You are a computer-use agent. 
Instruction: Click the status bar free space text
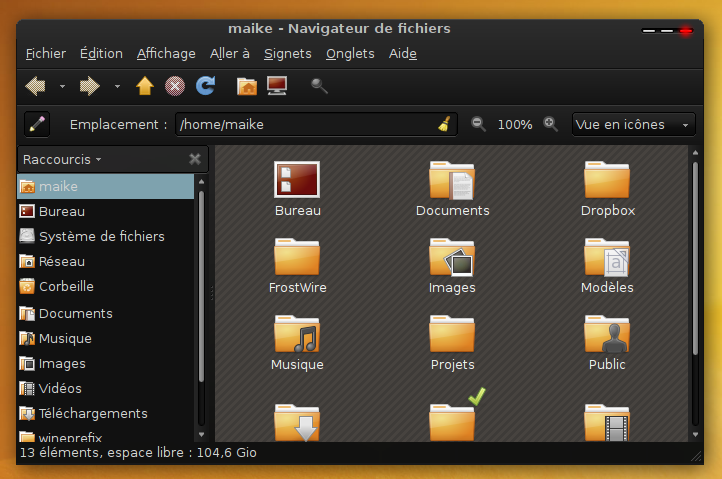click(138, 453)
